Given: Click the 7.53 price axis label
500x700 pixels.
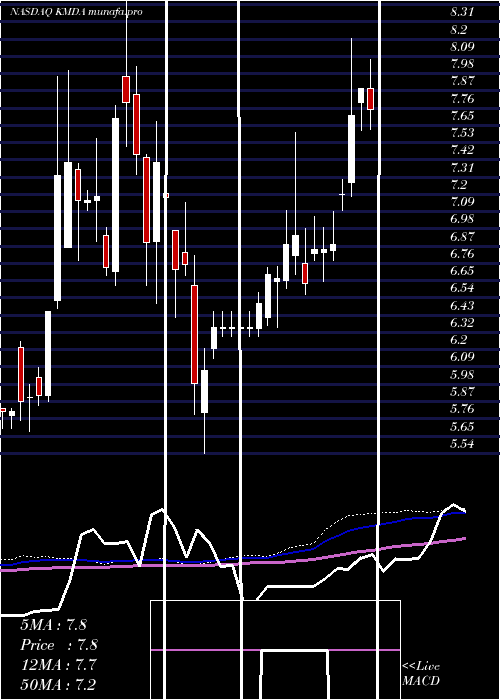Looking at the screenshot, I should coord(462,133).
